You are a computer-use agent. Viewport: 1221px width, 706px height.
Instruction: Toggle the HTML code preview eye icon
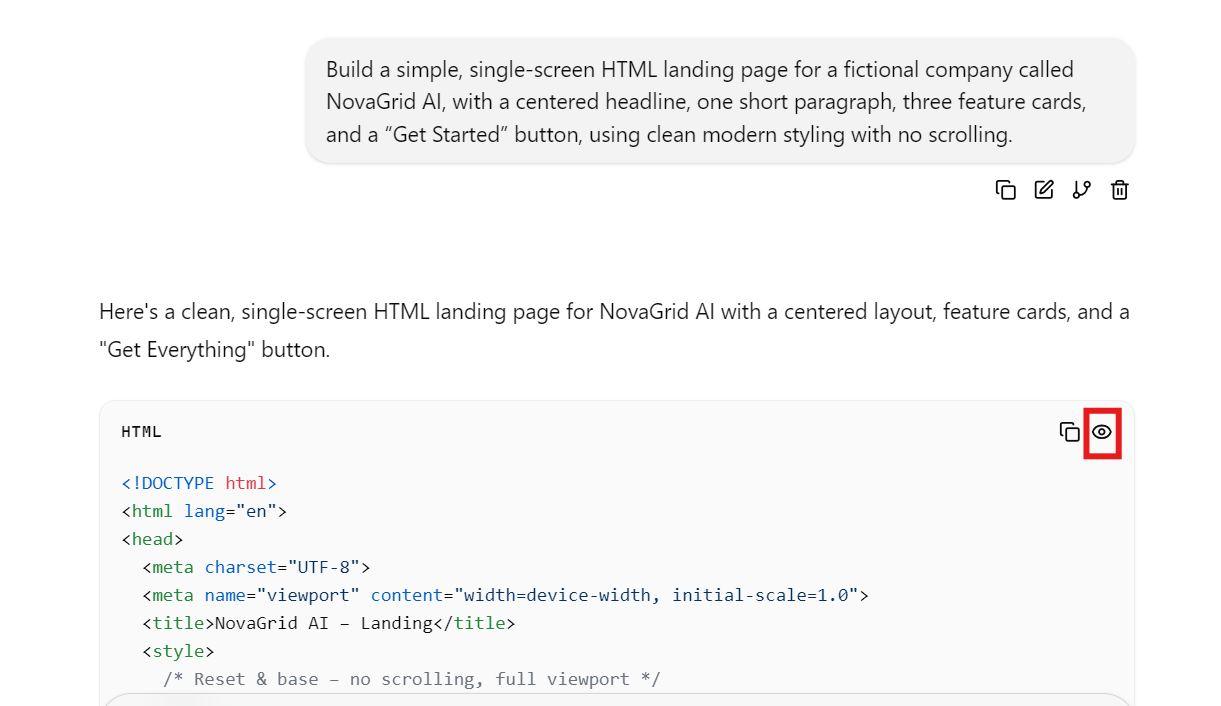pyautogui.click(x=1102, y=432)
